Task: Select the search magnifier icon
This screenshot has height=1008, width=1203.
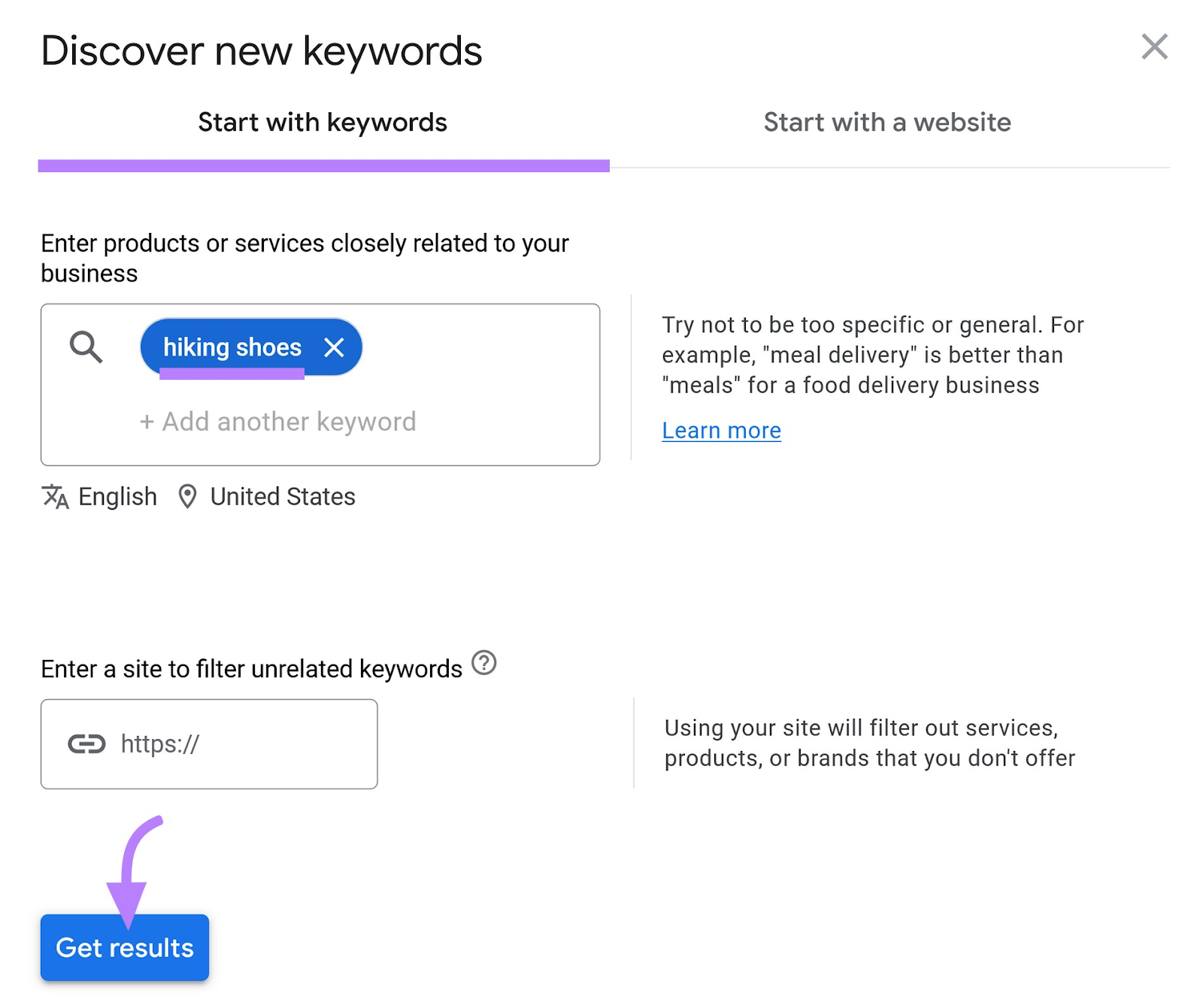Action: pyautogui.click(x=85, y=347)
